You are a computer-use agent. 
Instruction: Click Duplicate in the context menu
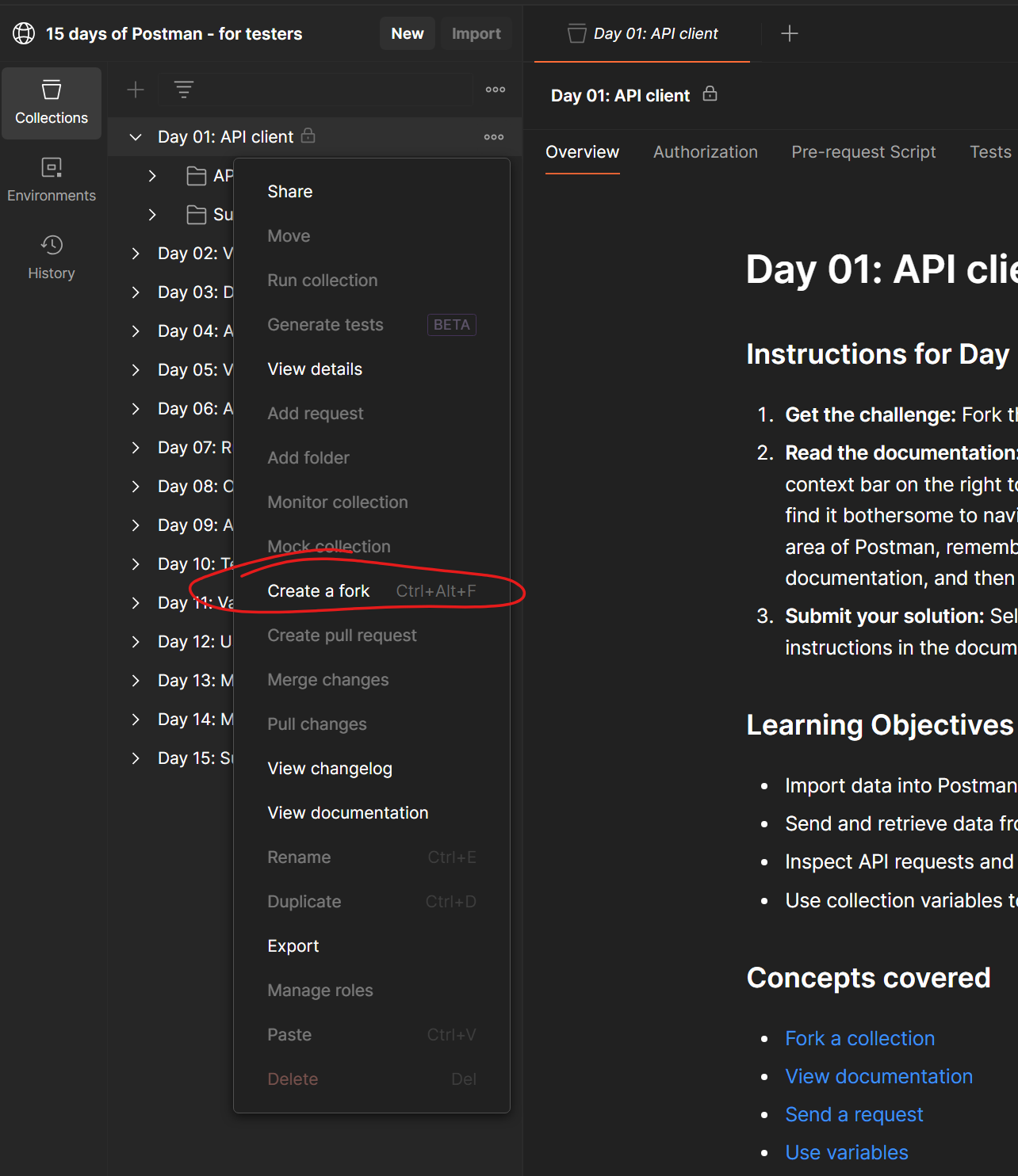tap(372, 902)
